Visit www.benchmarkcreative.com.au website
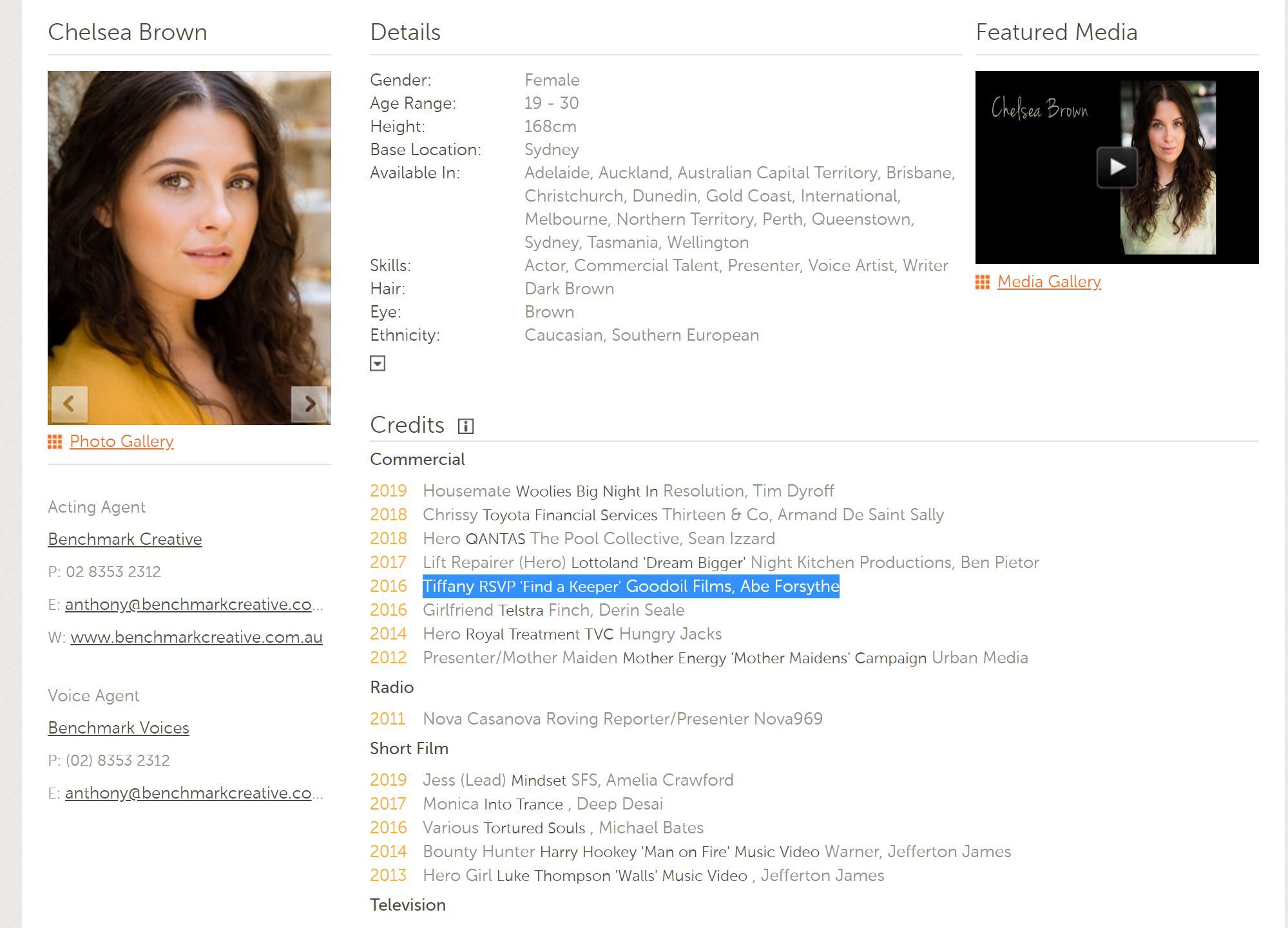Screen dimensions: 1288x928 coord(197,638)
